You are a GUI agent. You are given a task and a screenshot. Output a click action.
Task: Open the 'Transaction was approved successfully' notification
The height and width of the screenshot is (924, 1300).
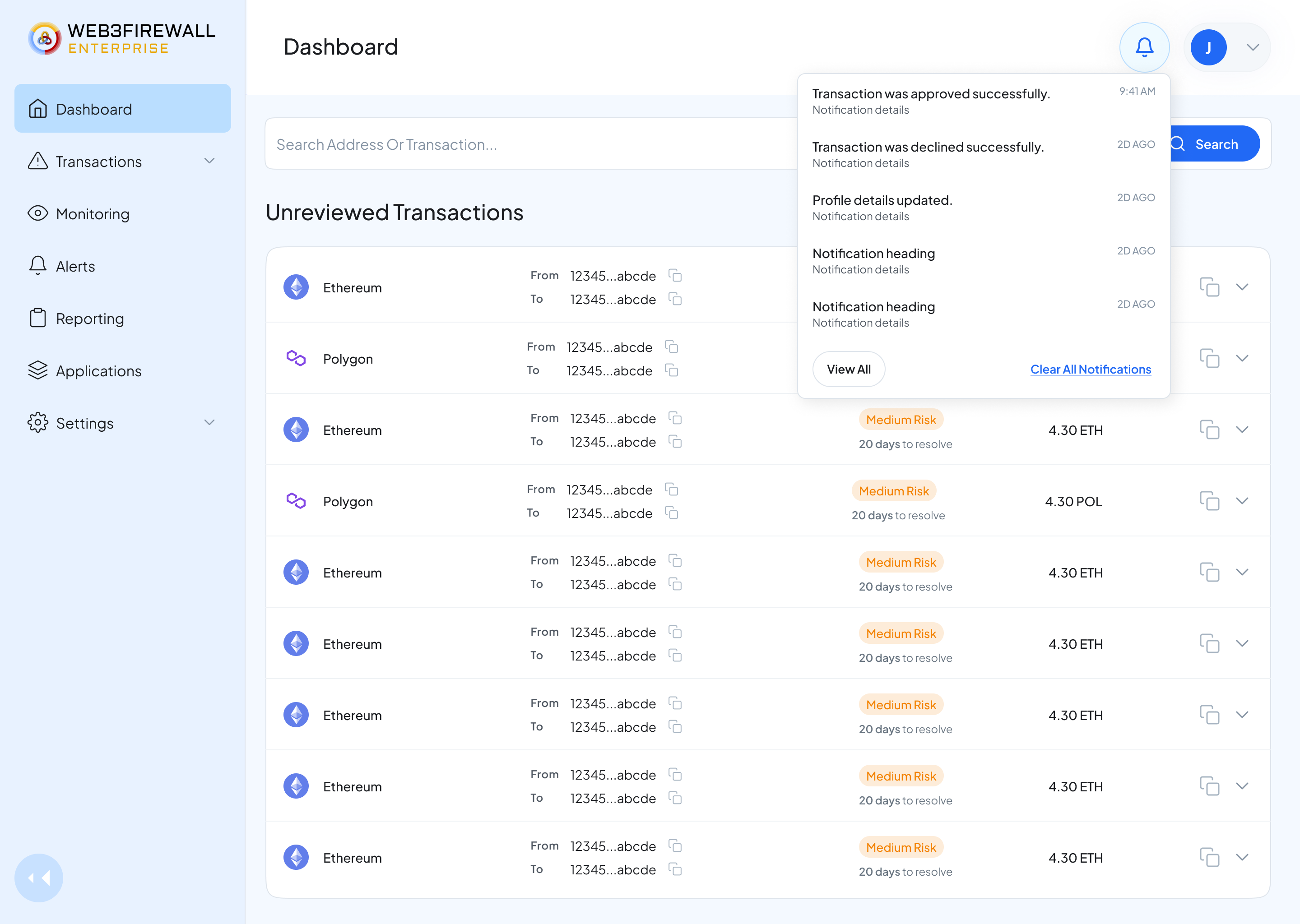pos(983,101)
